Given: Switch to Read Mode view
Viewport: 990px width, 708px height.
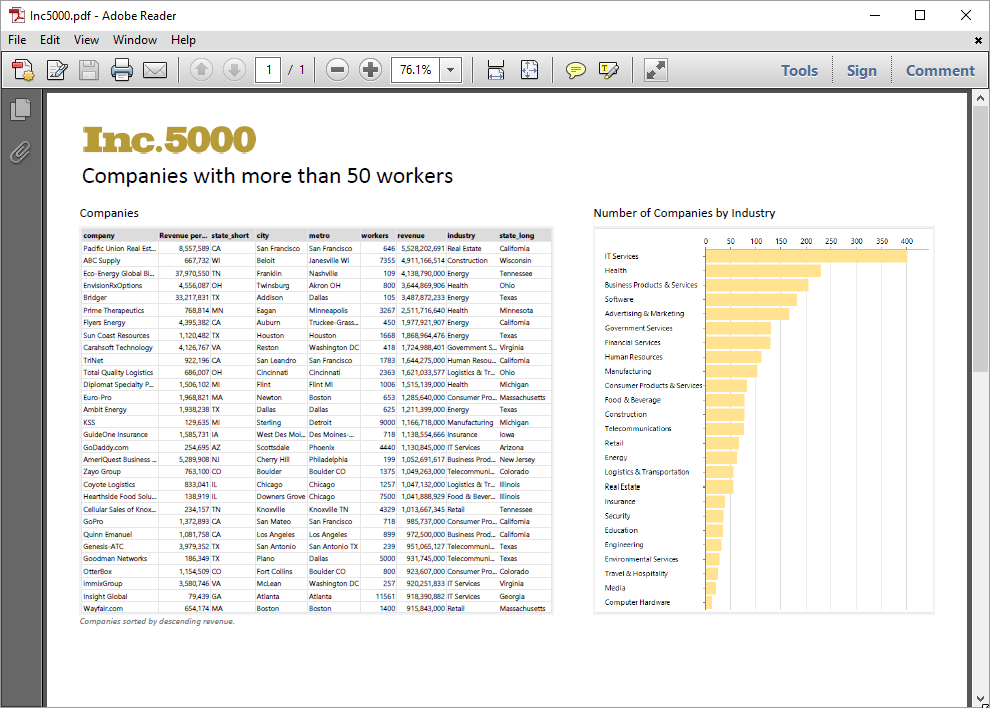Looking at the screenshot, I should (655, 70).
